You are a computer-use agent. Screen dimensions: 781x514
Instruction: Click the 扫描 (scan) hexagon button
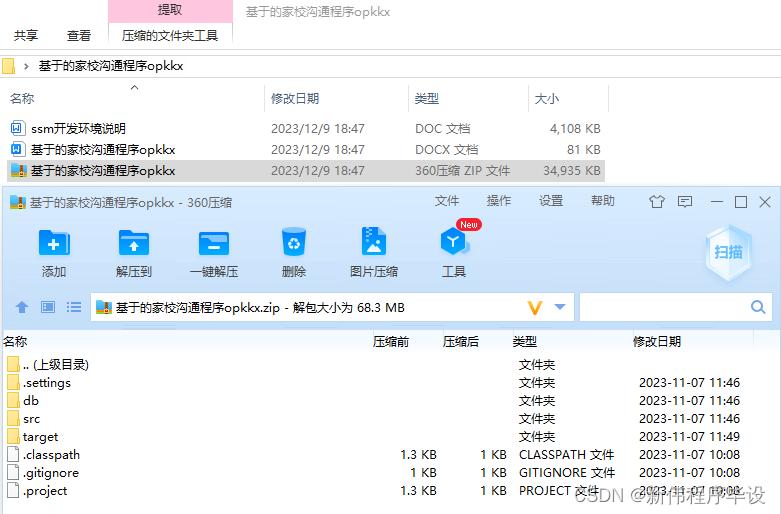(729, 253)
